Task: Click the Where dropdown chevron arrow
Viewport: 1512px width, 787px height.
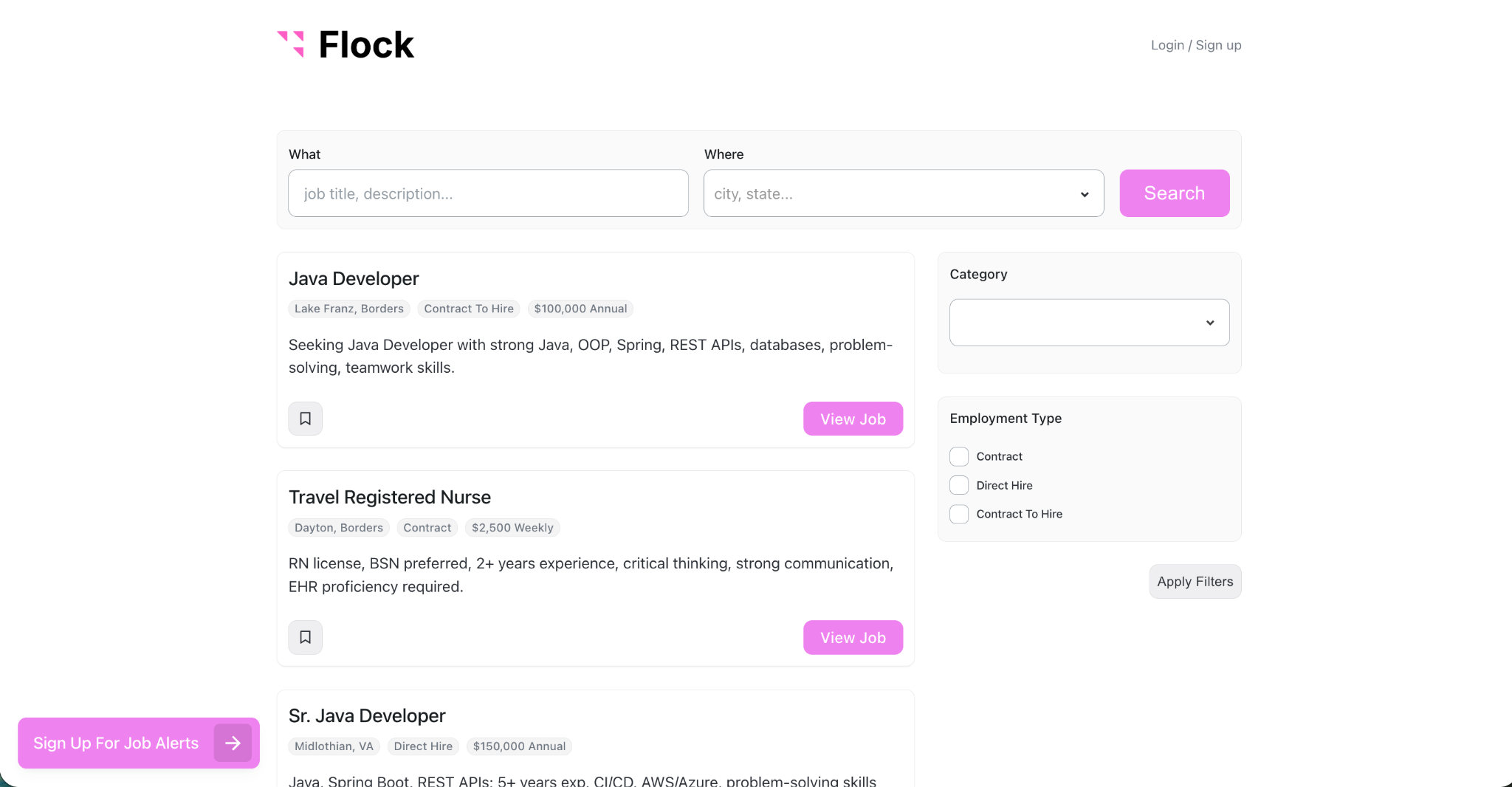Action: [x=1085, y=194]
